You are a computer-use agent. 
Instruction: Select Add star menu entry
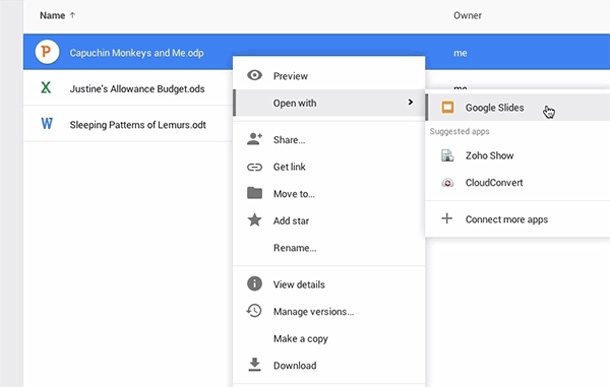[x=329, y=221]
